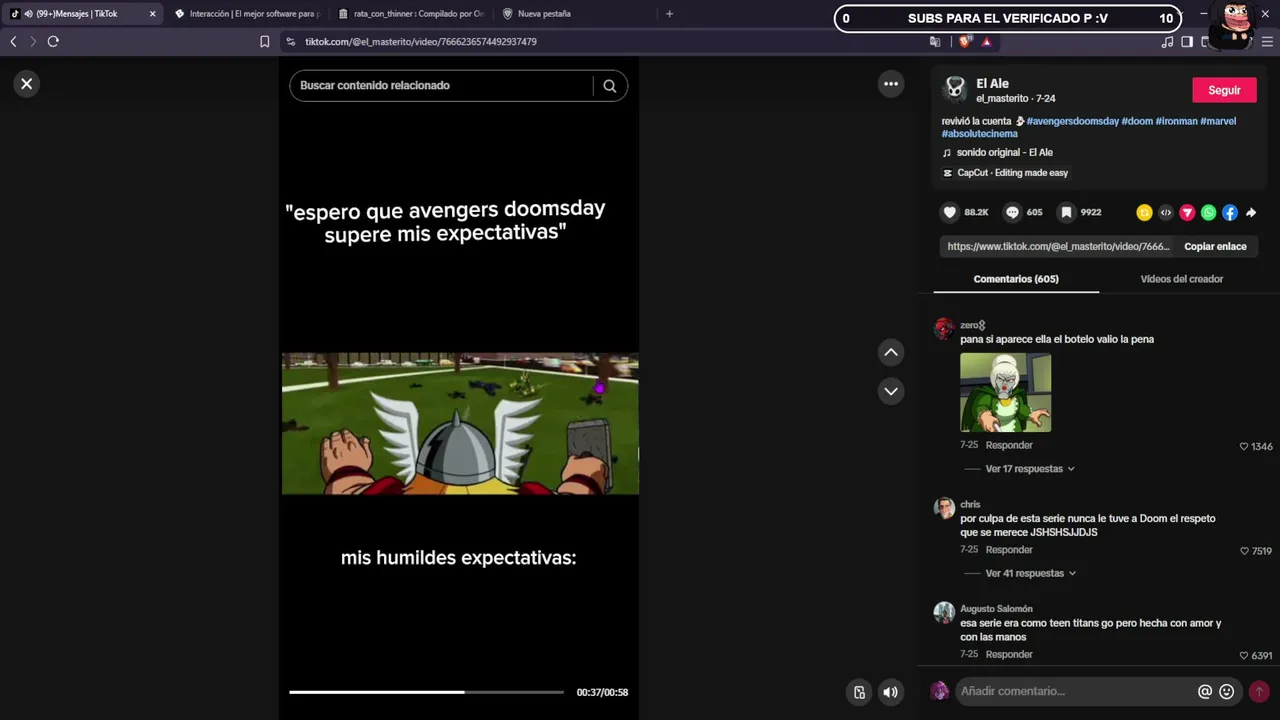The image size is (1280, 720).
Task: Open the floating player icon beside the volume button
Action: click(x=859, y=692)
